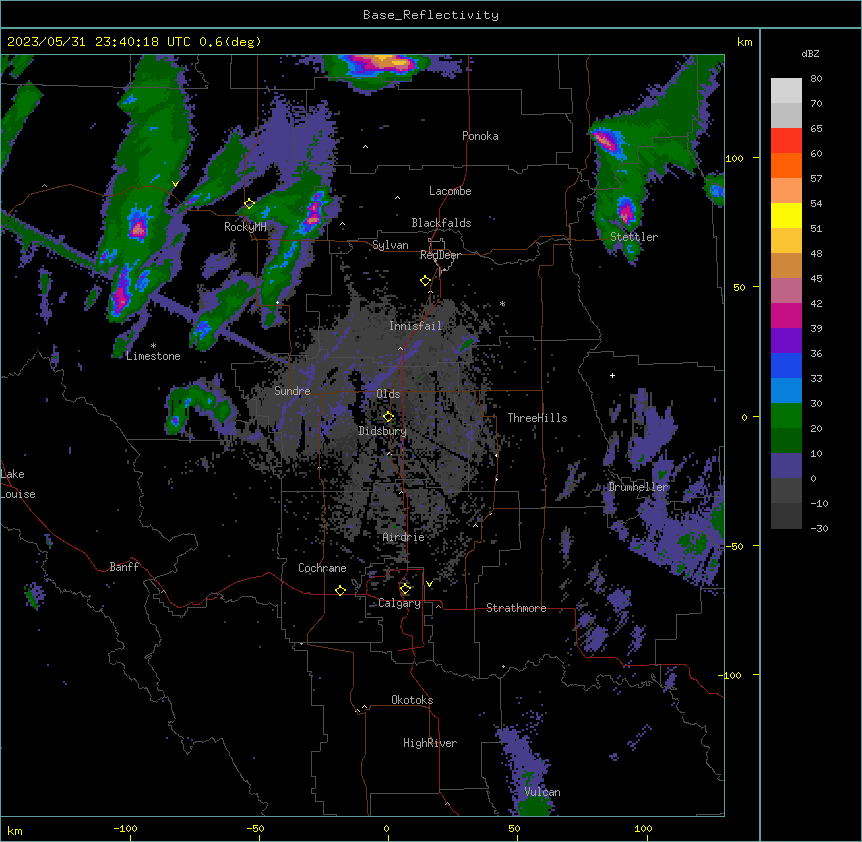Click the yellow marker south of Red Deer
862x842 pixels.
tap(425, 281)
